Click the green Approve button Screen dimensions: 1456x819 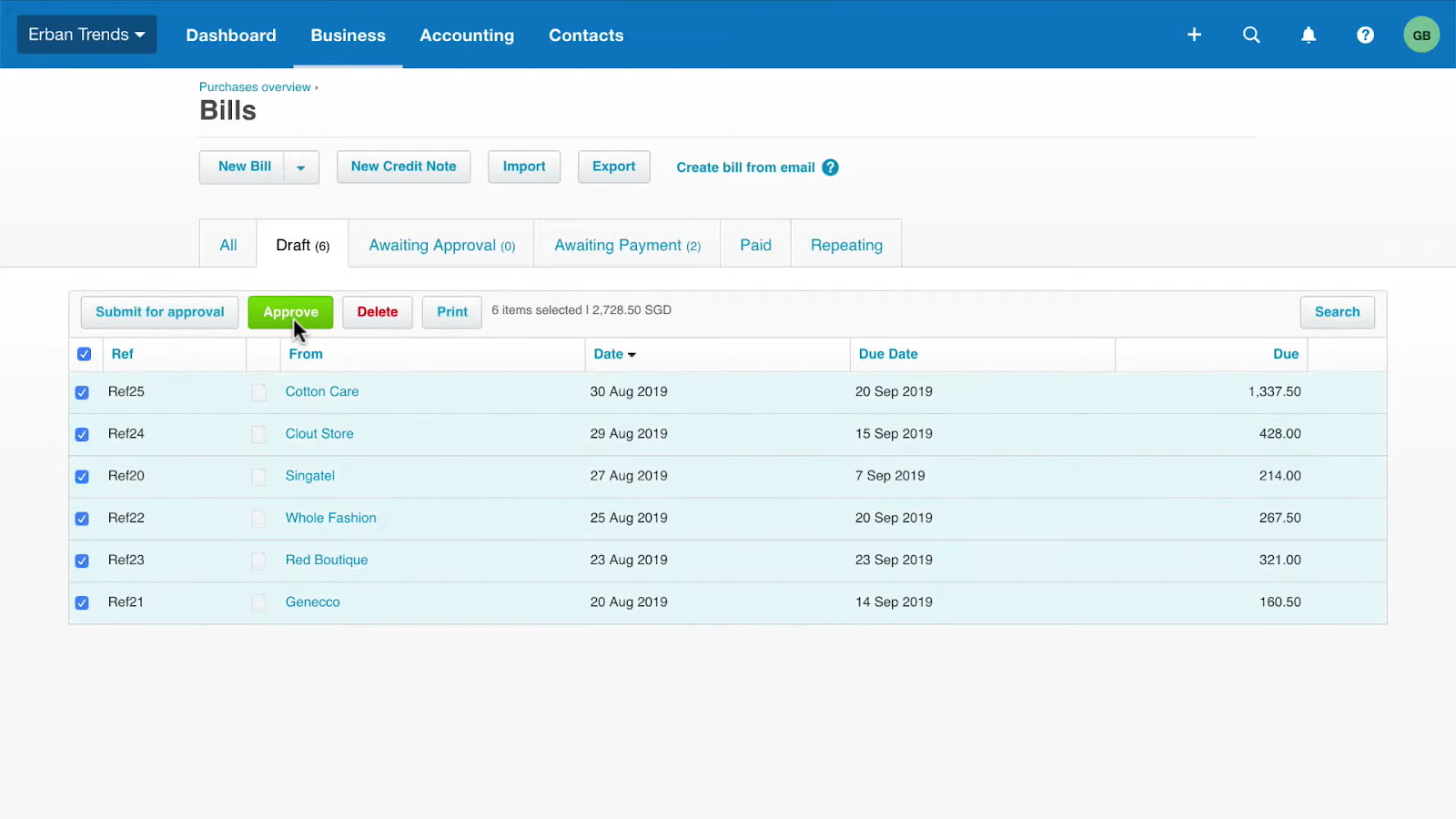290,312
